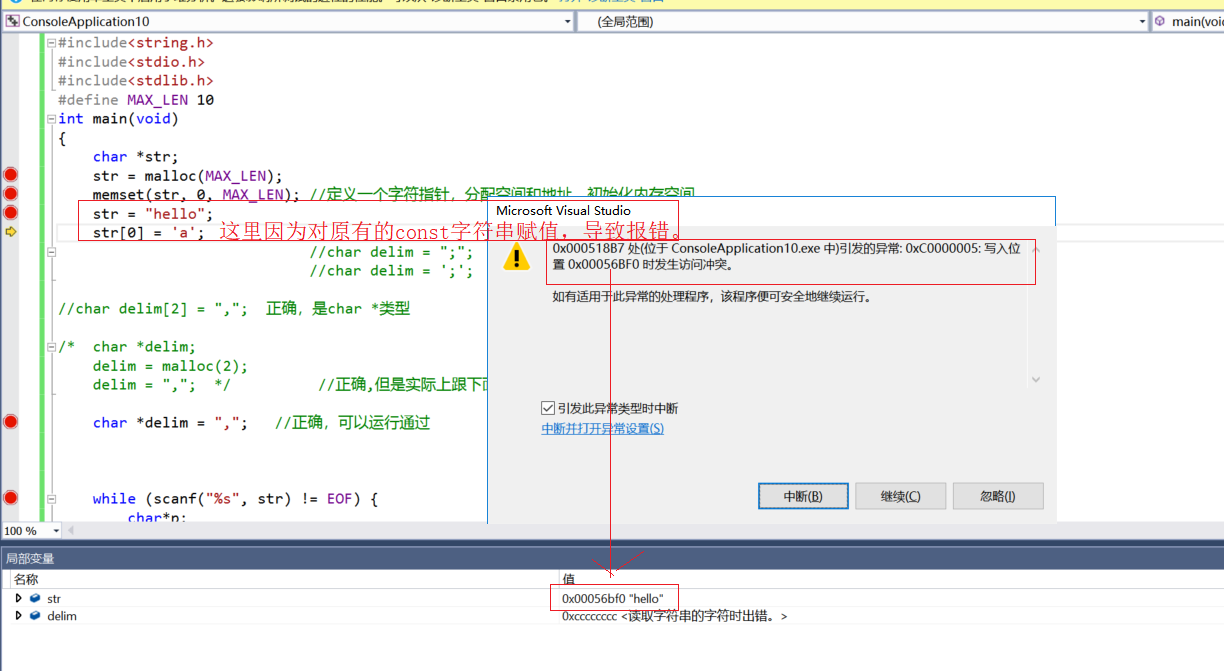
Task: Click the blue icon next to delim in Locals
Action: click(34, 616)
